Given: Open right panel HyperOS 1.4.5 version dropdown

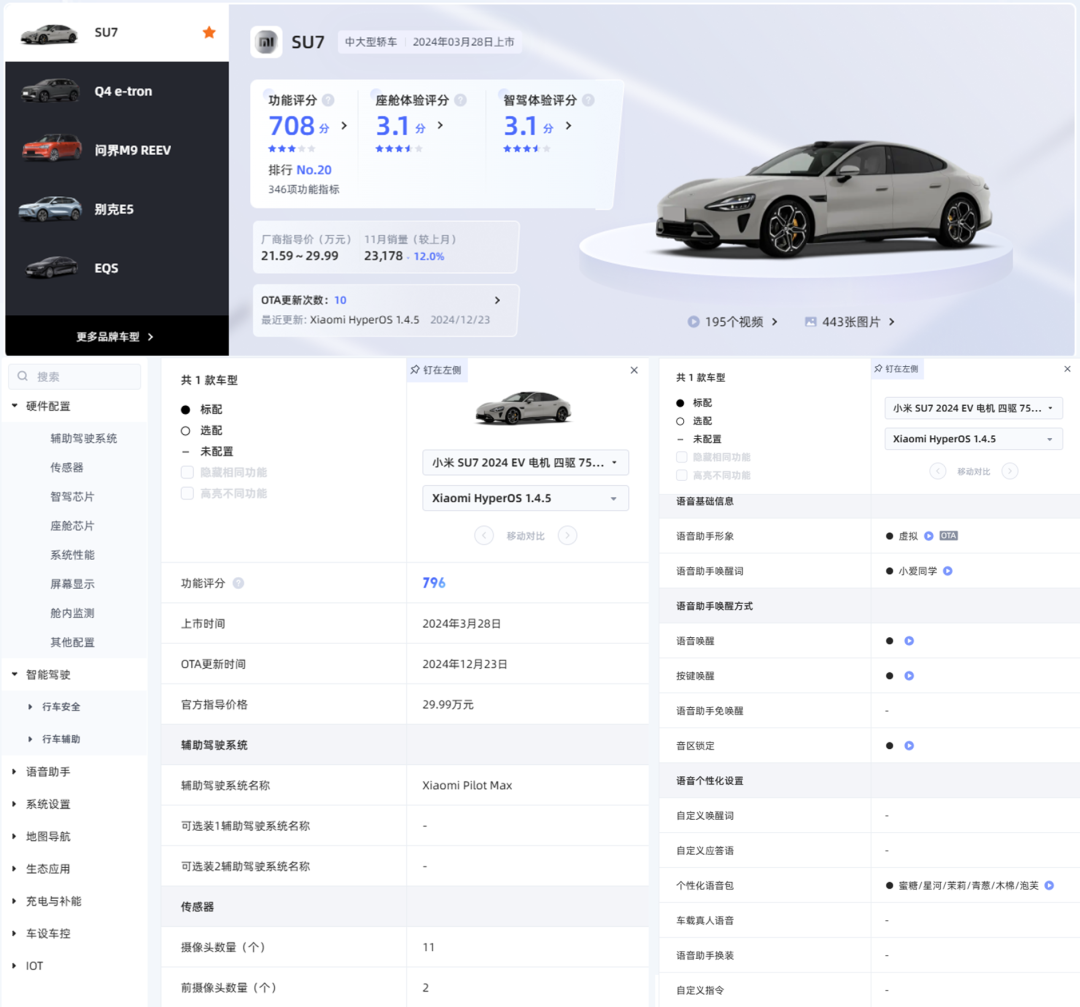Looking at the screenshot, I should tap(973, 439).
